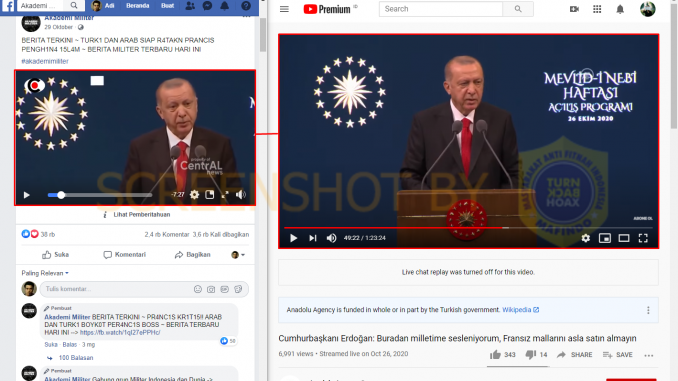The width and height of the screenshot is (678, 381).
Task: Open the YouTube hamburger guide menu
Action: (x=284, y=9)
